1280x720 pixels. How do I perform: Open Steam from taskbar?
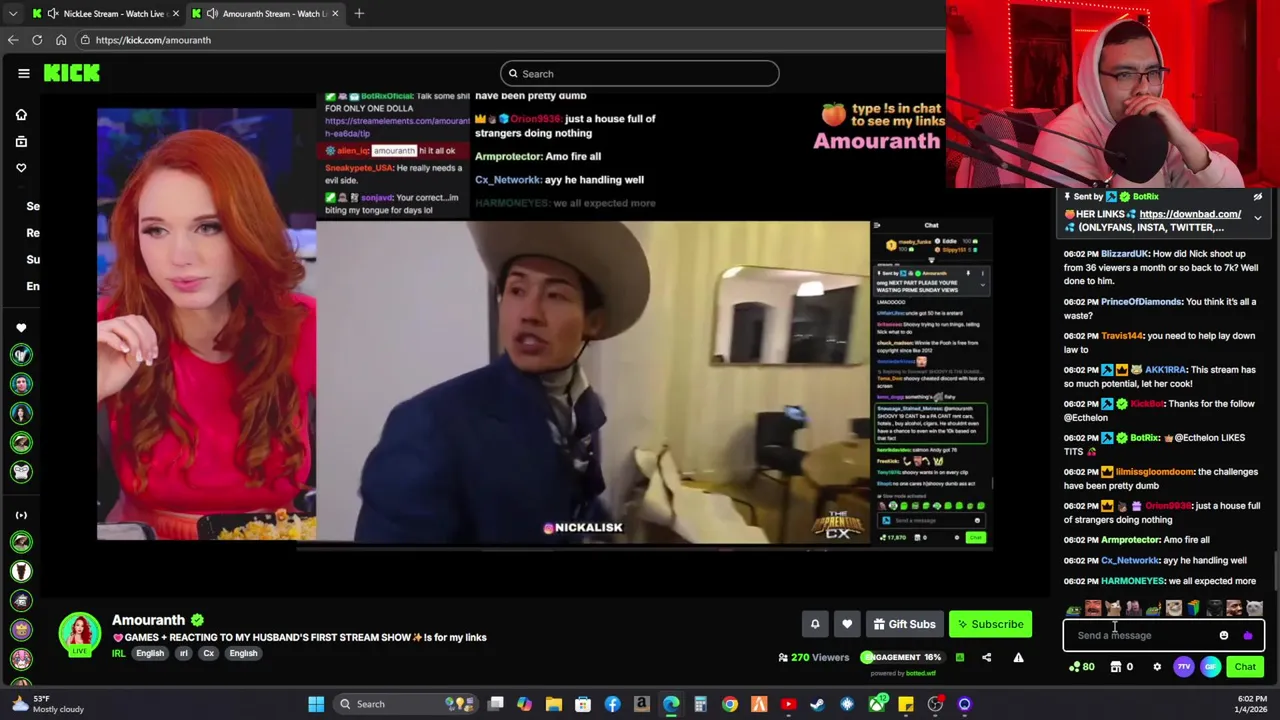(817, 704)
